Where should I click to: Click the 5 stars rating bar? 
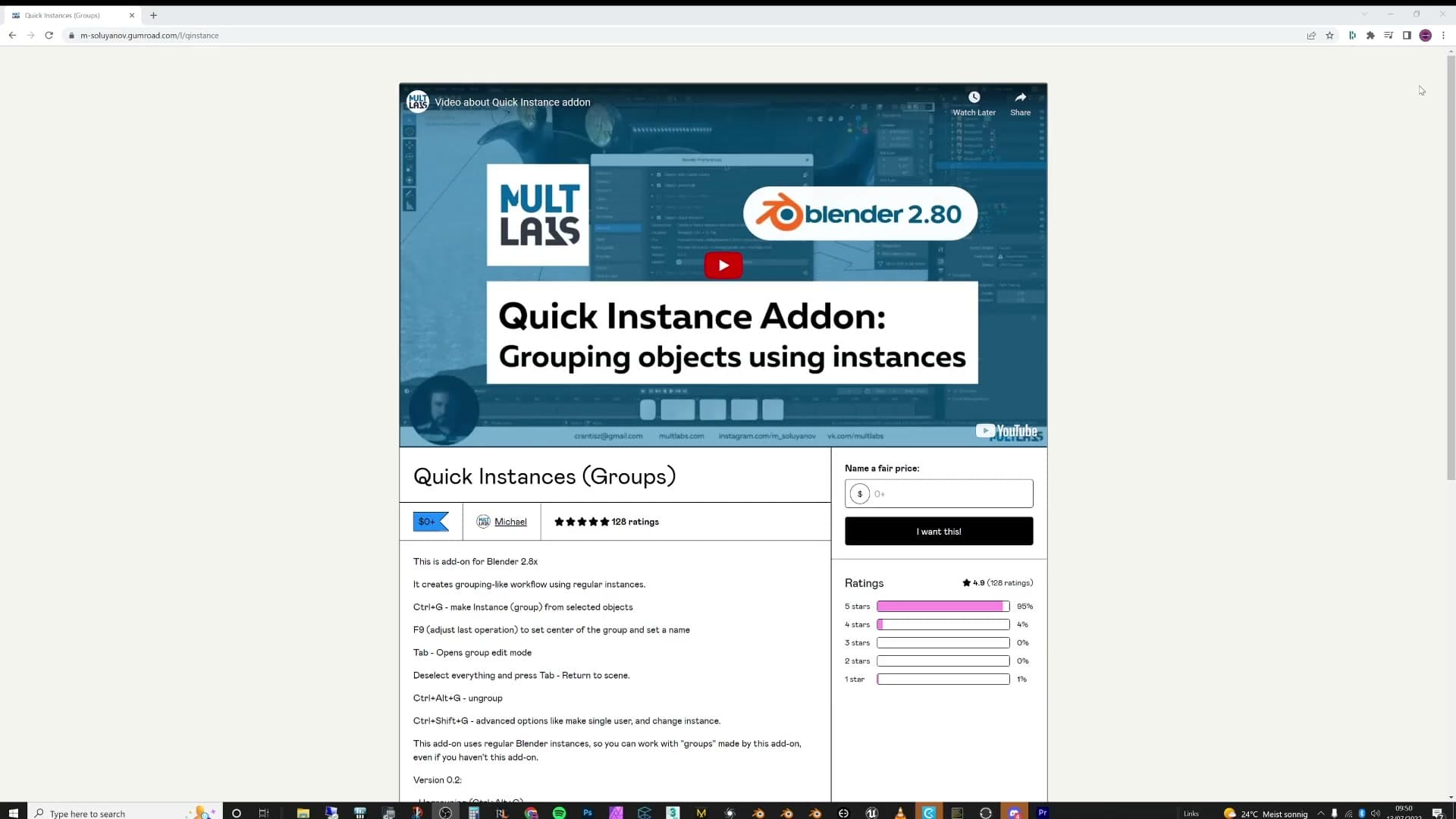pos(943,607)
